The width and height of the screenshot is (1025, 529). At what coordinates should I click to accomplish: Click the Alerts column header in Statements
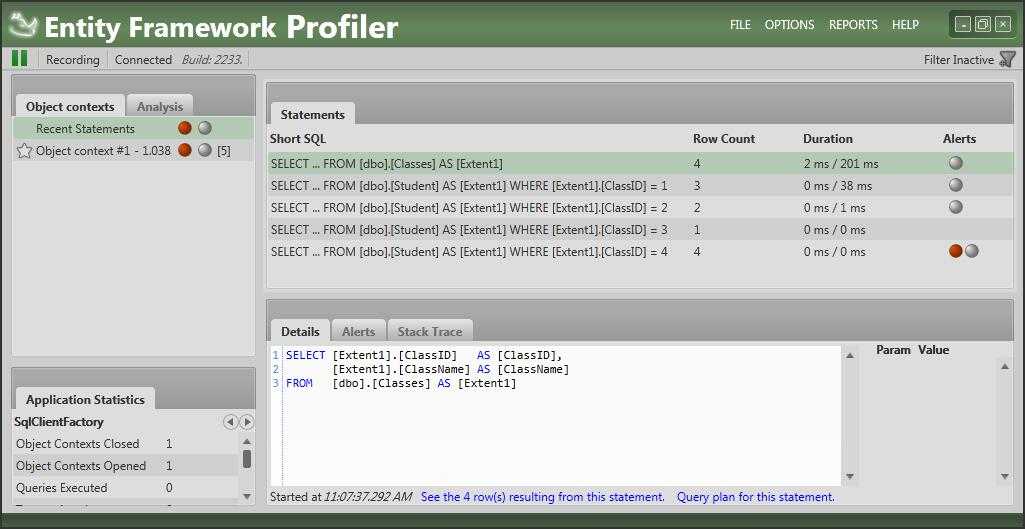click(x=959, y=139)
